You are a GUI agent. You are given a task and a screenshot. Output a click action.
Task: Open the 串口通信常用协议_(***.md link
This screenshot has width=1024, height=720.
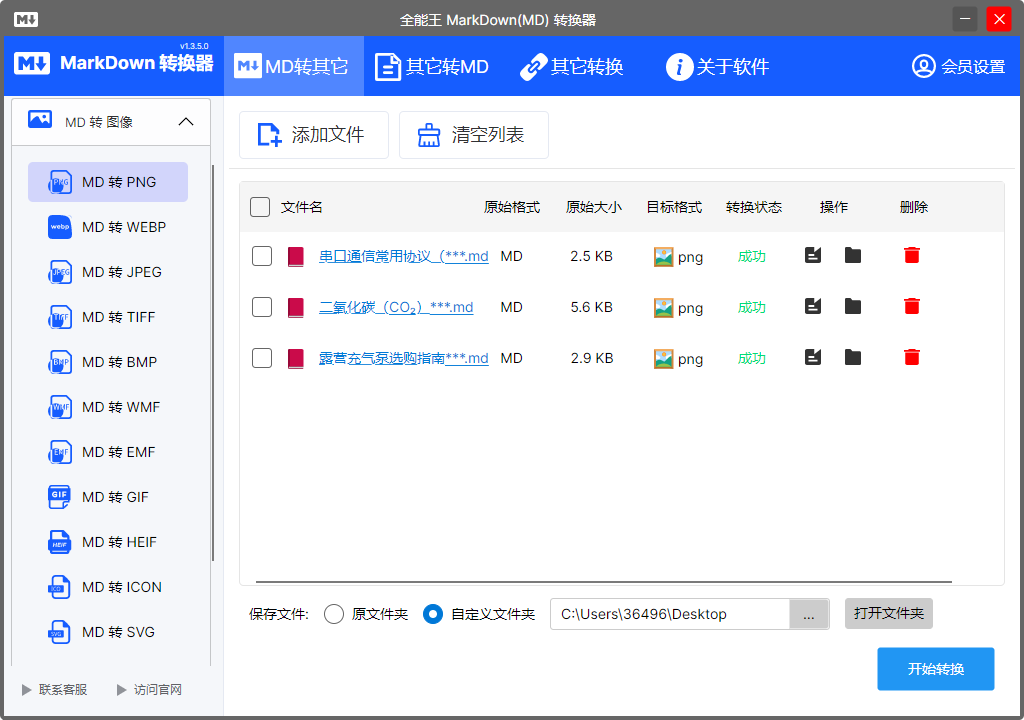404,256
